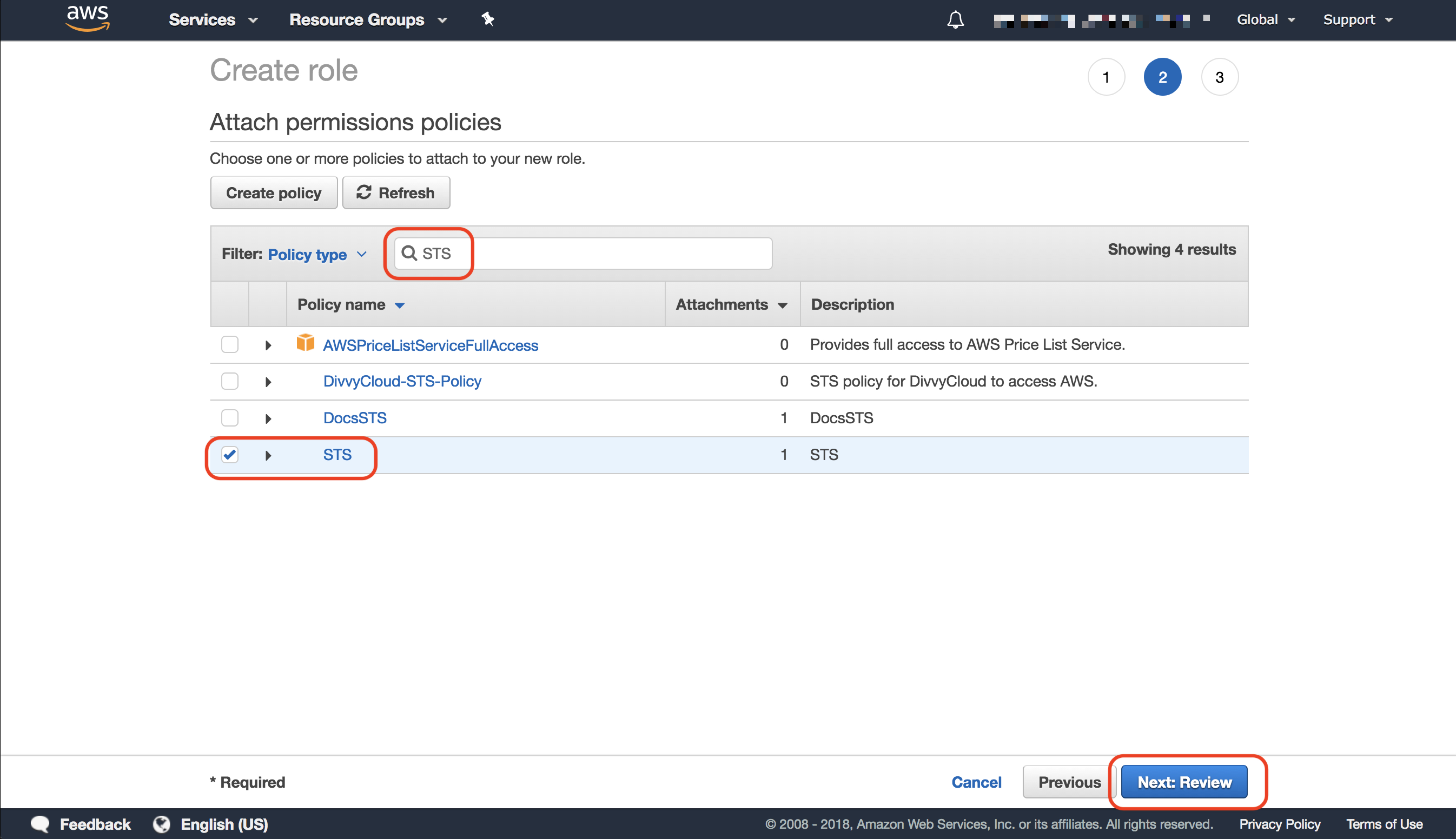Open the DocsSTS policy link
The height and width of the screenshot is (839, 1456).
point(355,418)
